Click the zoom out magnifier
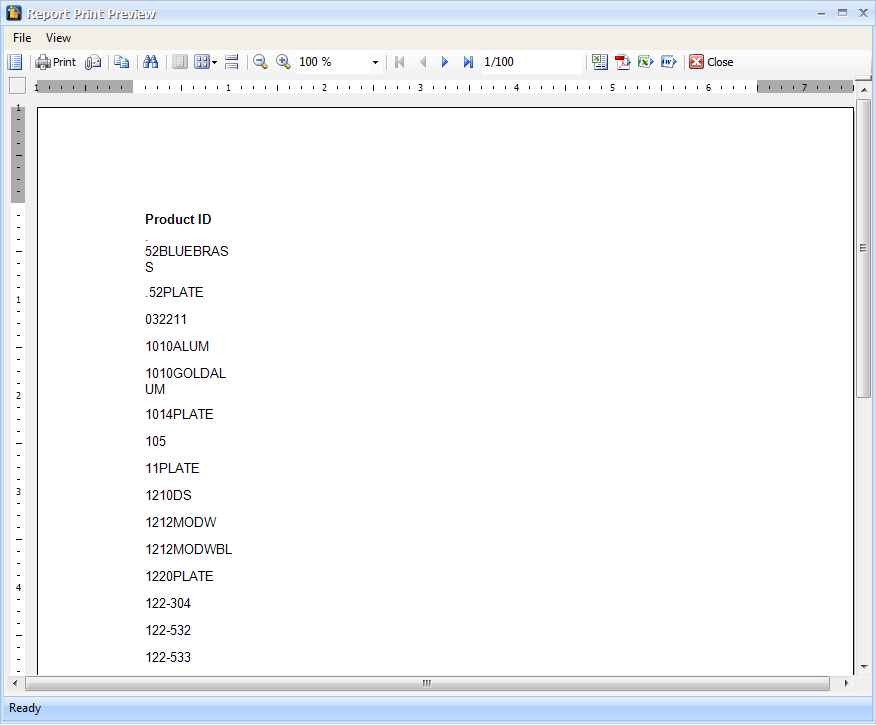The width and height of the screenshot is (876, 725). coord(260,62)
